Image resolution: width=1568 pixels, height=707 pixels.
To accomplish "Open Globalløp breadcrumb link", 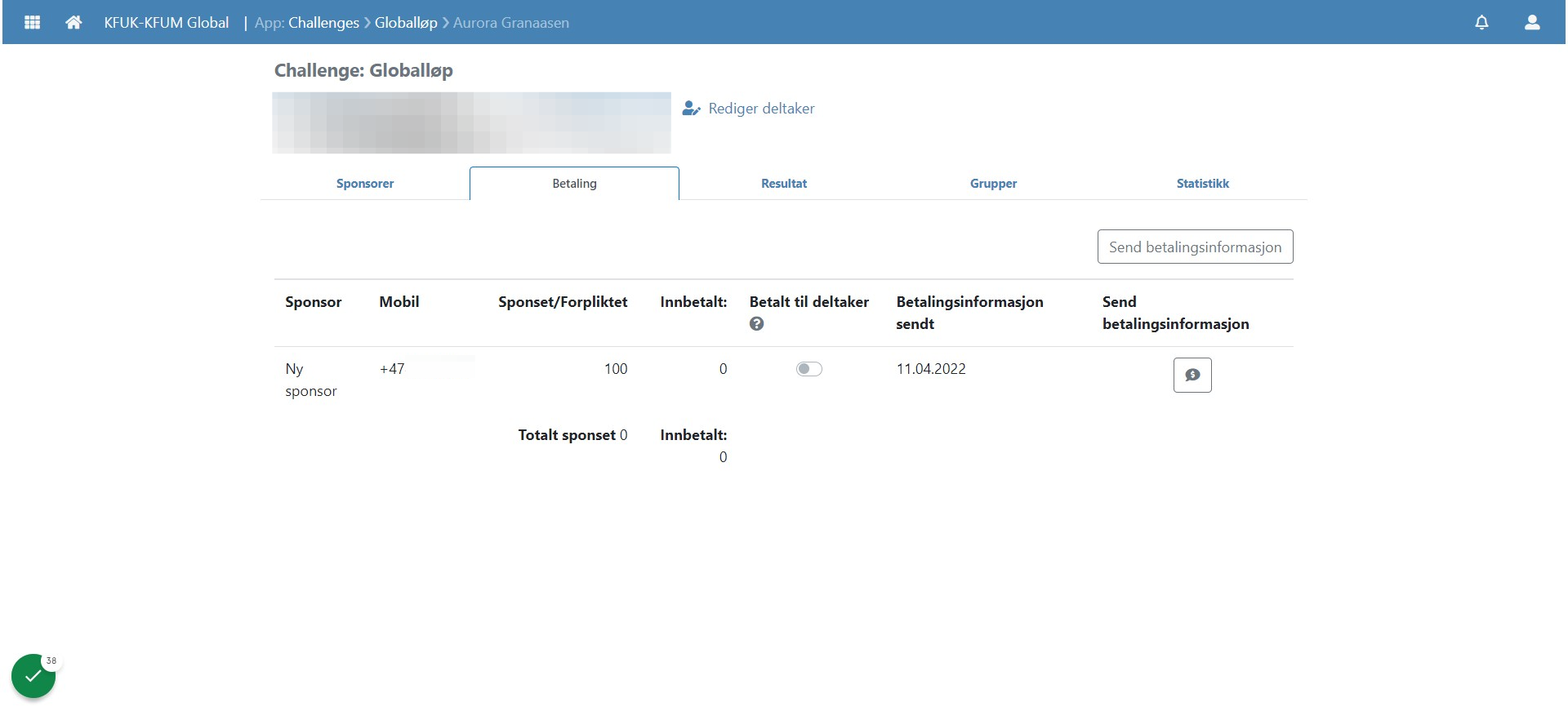I will [x=406, y=23].
